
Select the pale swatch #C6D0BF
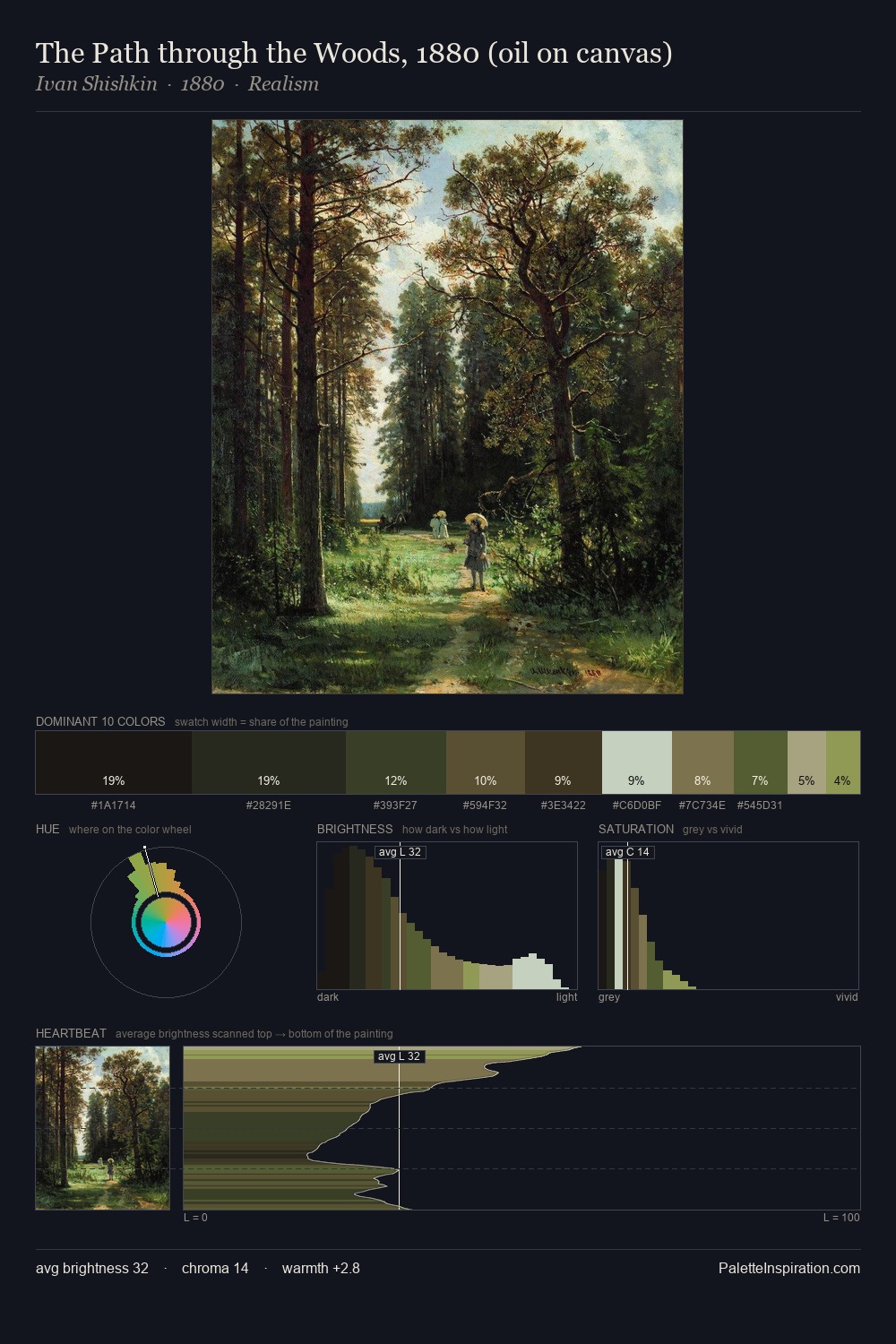(x=637, y=762)
